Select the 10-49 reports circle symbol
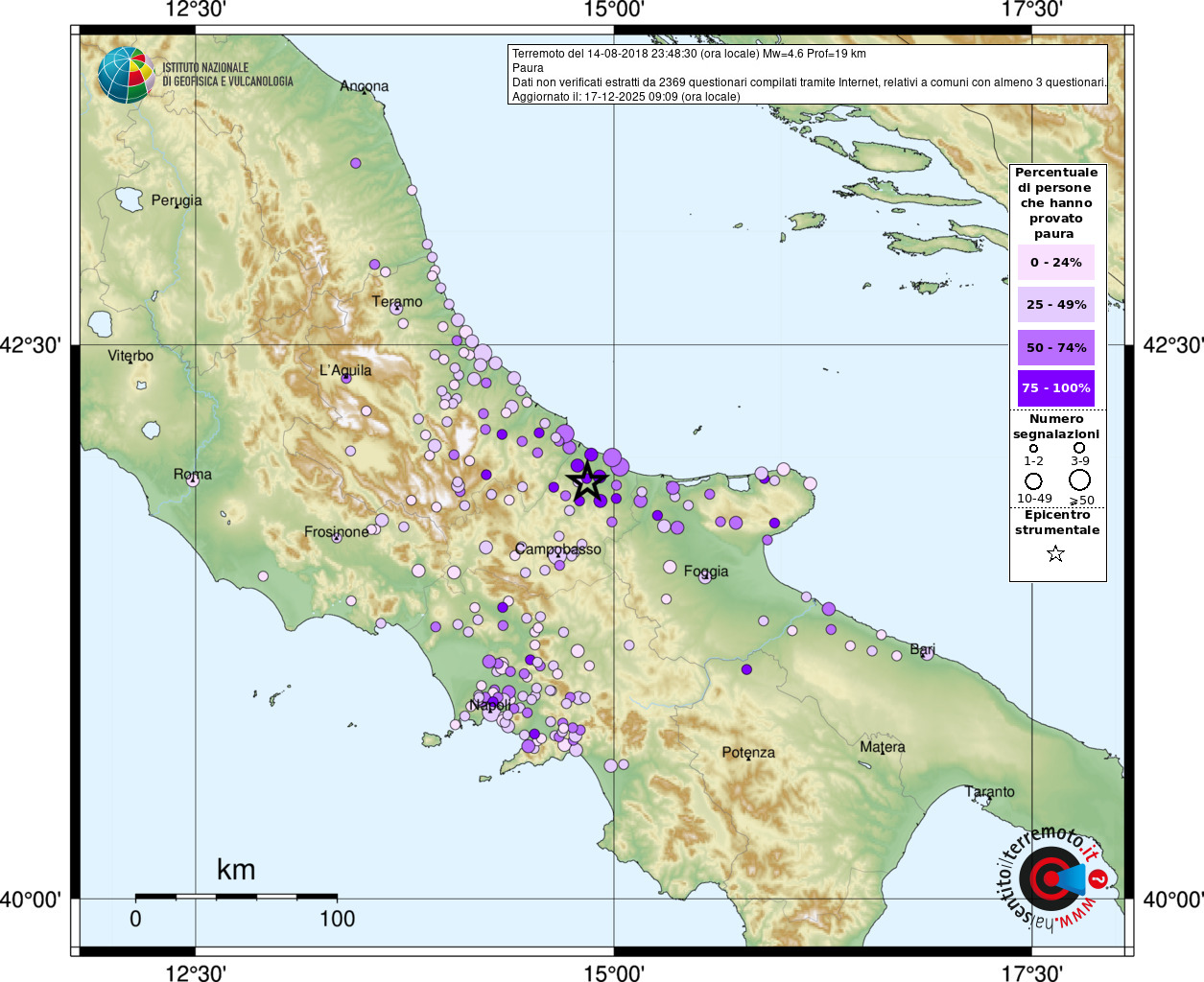 [1033, 480]
